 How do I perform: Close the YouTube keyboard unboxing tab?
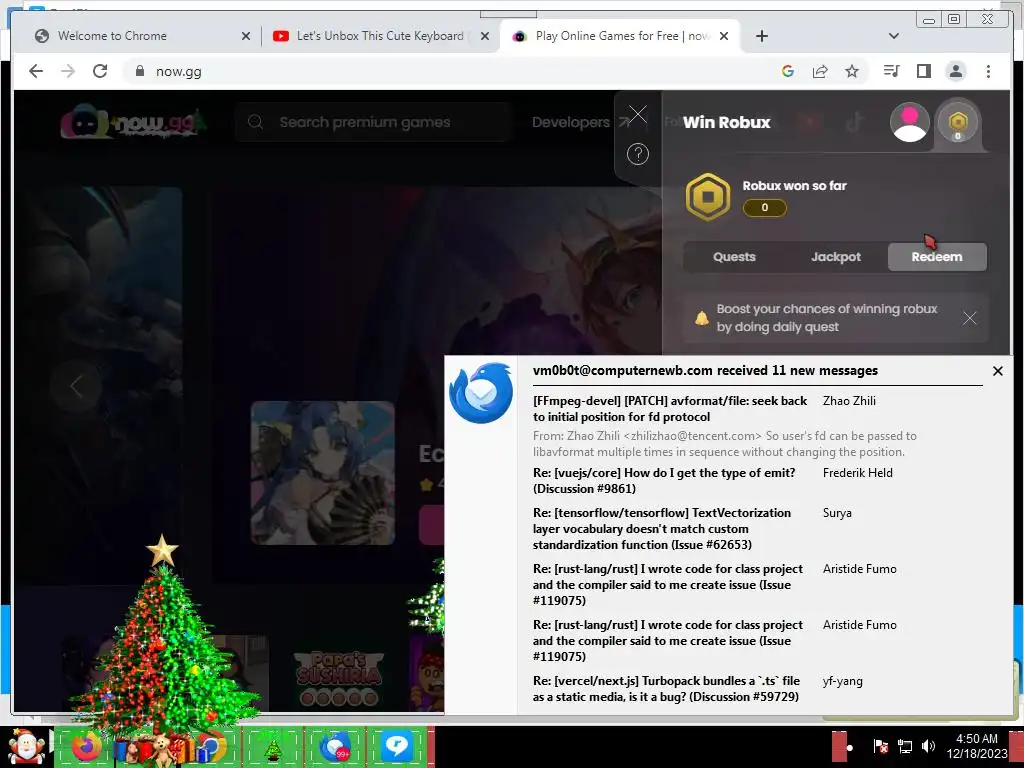485,36
